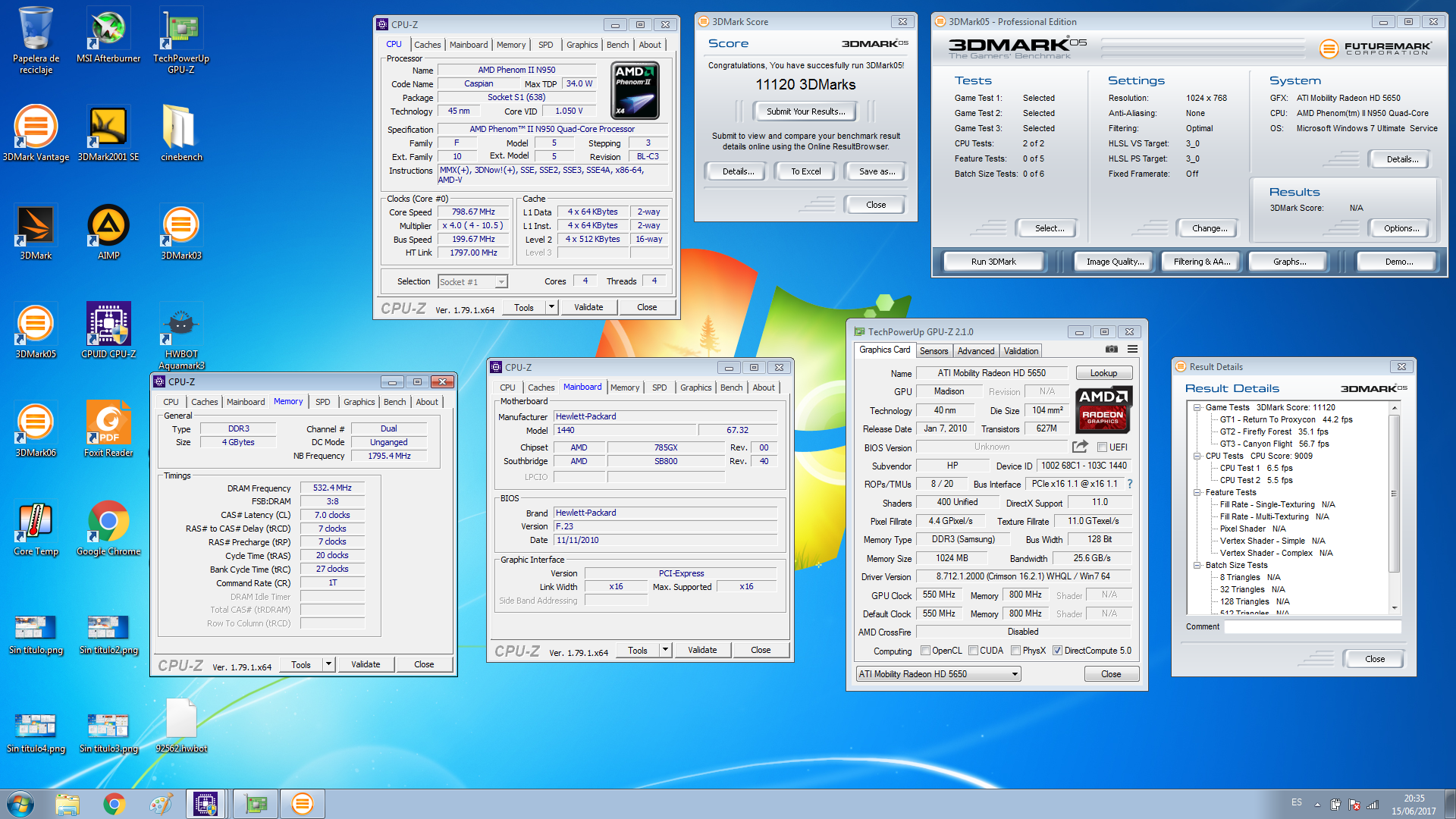Click the Paint icon in the taskbar
Viewport: 1456px width, 819px height.
tap(160, 804)
